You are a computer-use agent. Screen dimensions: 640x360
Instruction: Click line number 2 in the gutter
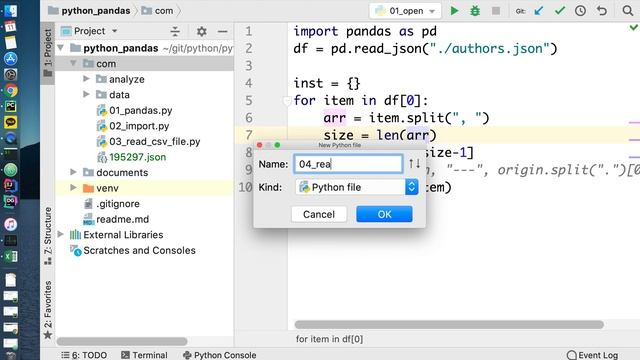point(249,49)
